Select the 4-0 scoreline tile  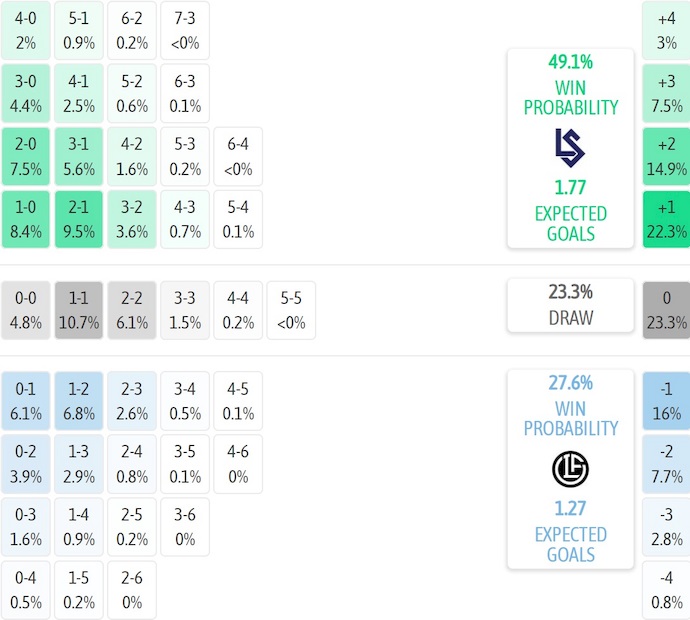27,29
